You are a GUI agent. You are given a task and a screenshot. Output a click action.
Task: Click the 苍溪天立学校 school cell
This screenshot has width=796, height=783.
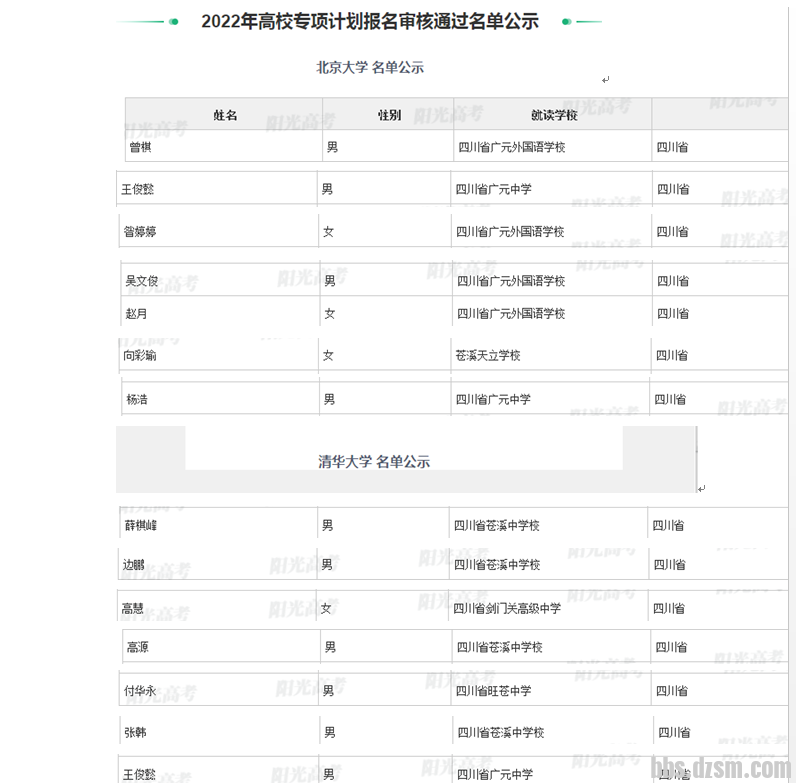[488, 355]
